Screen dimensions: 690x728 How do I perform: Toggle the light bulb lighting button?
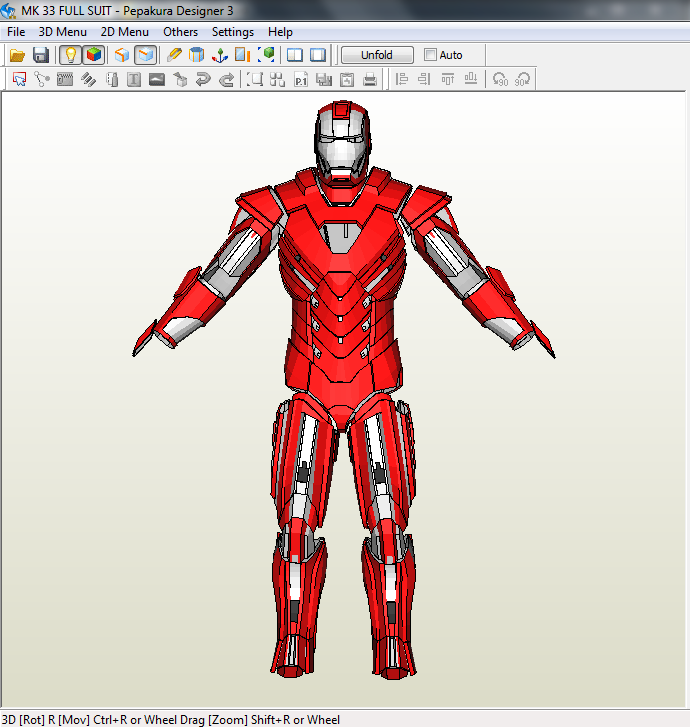tap(70, 55)
